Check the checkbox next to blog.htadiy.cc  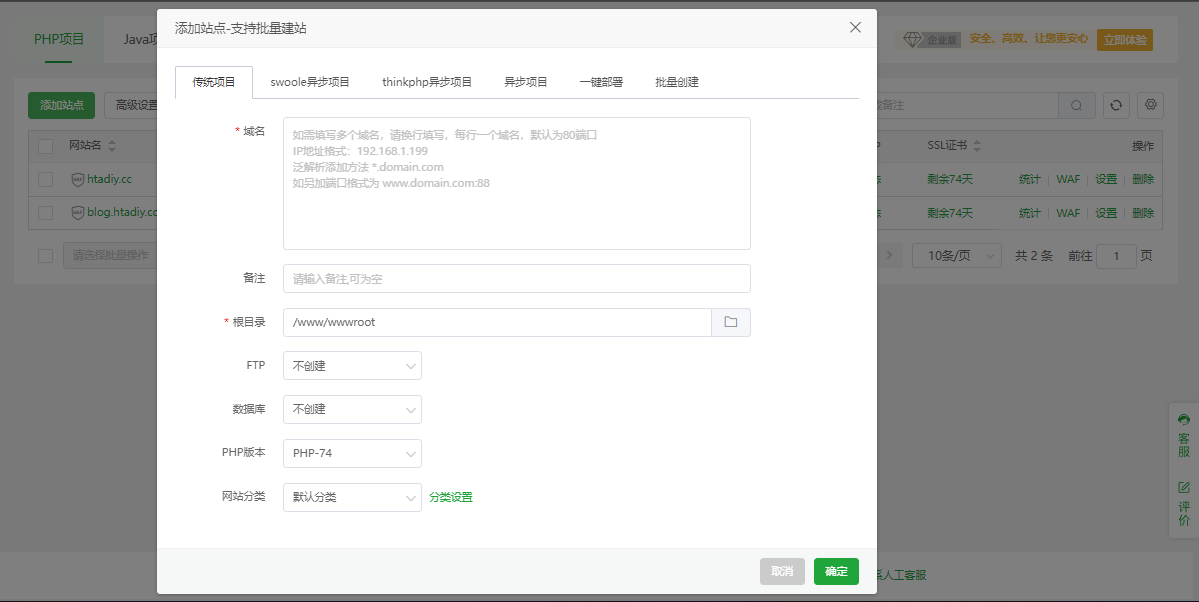[44, 212]
